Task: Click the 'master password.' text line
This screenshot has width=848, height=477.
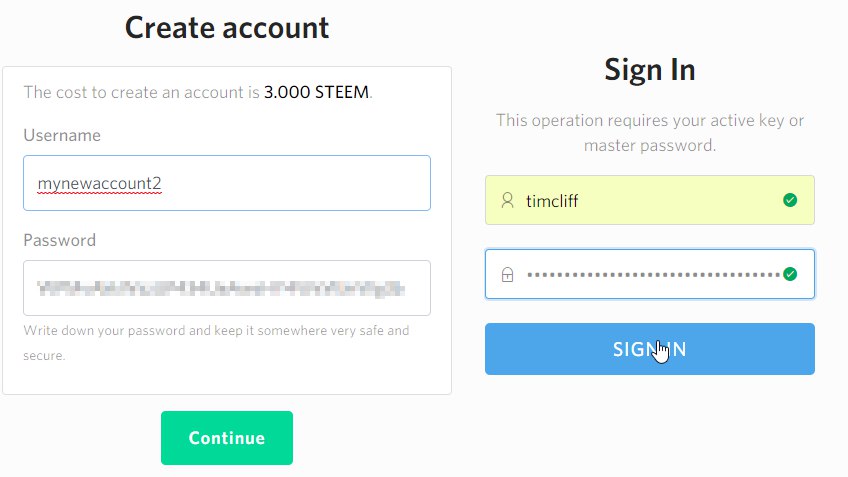Action: (x=650, y=145)
